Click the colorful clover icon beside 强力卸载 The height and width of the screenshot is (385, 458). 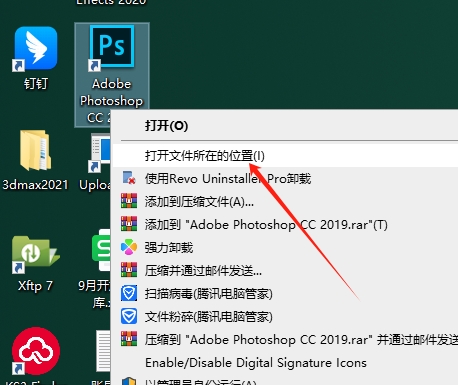[129, 247]
